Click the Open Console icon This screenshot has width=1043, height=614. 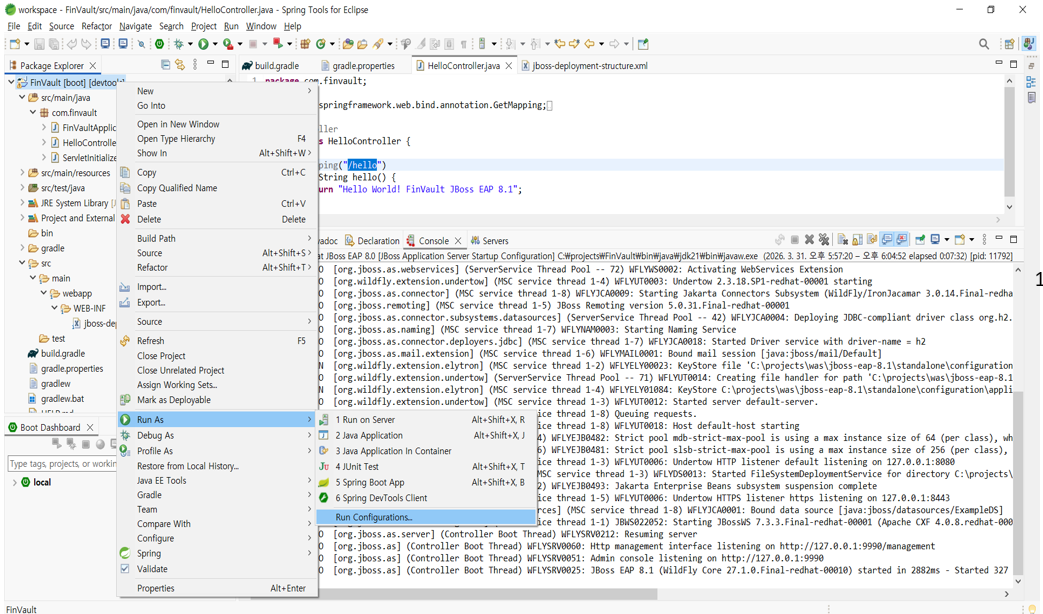point(959,239)
